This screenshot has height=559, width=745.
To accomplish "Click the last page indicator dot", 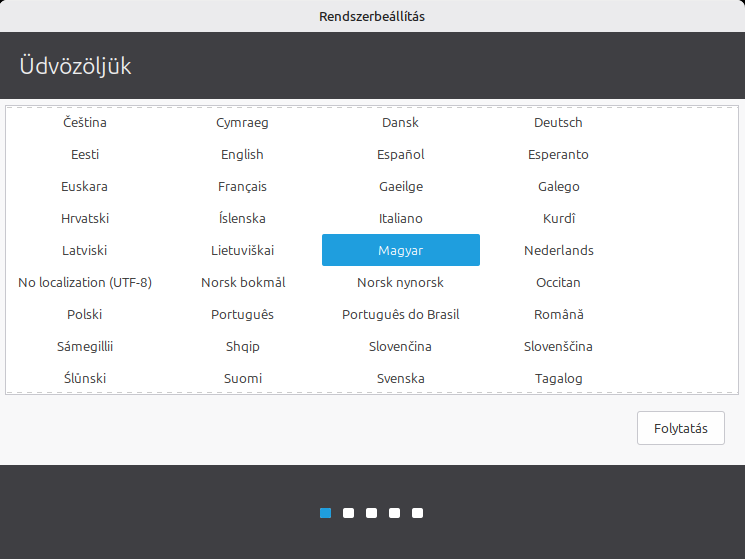I will click(x=417, y=513).
